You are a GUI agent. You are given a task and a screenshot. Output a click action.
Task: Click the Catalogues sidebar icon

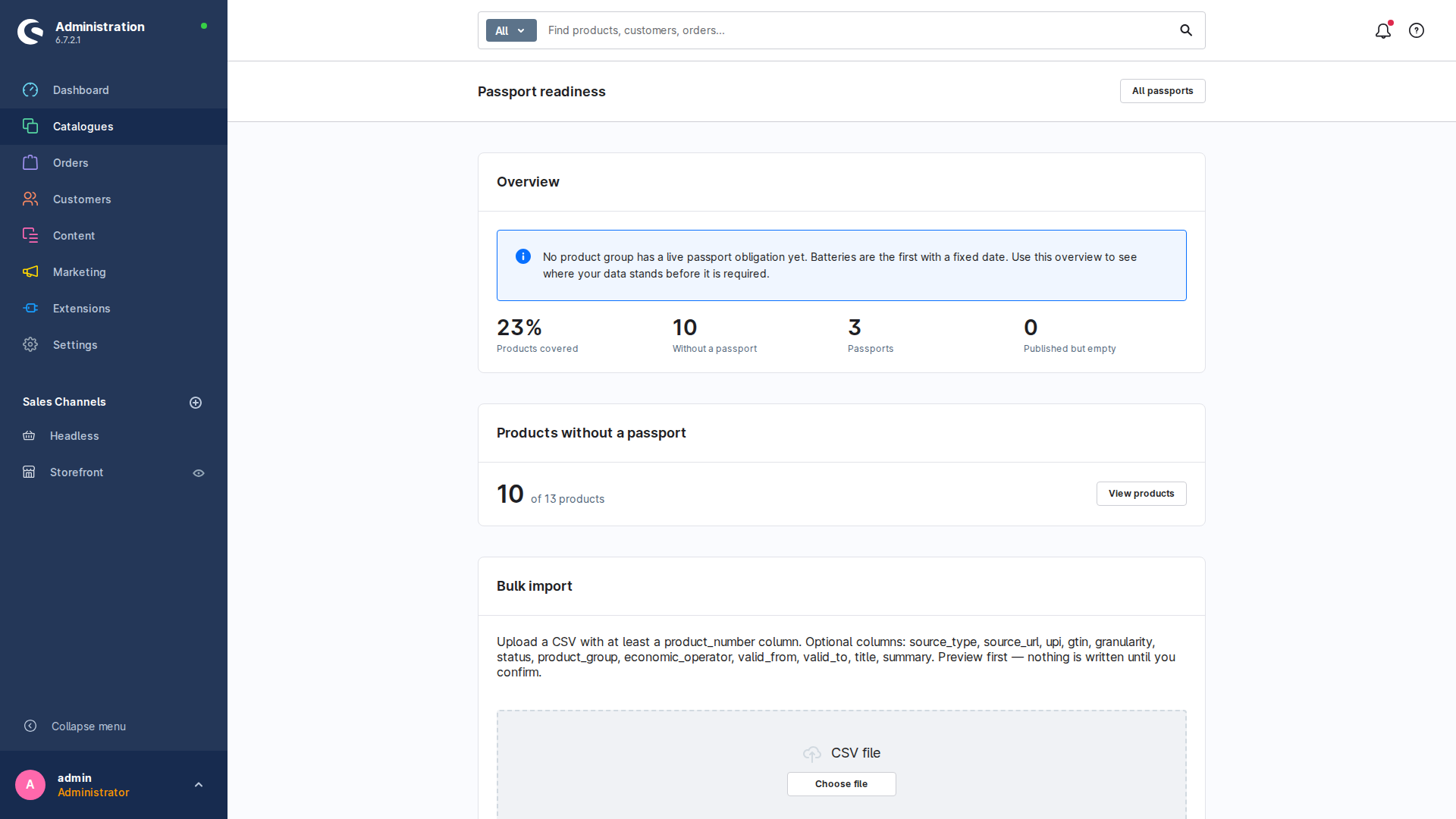click(x=30, y=127)
